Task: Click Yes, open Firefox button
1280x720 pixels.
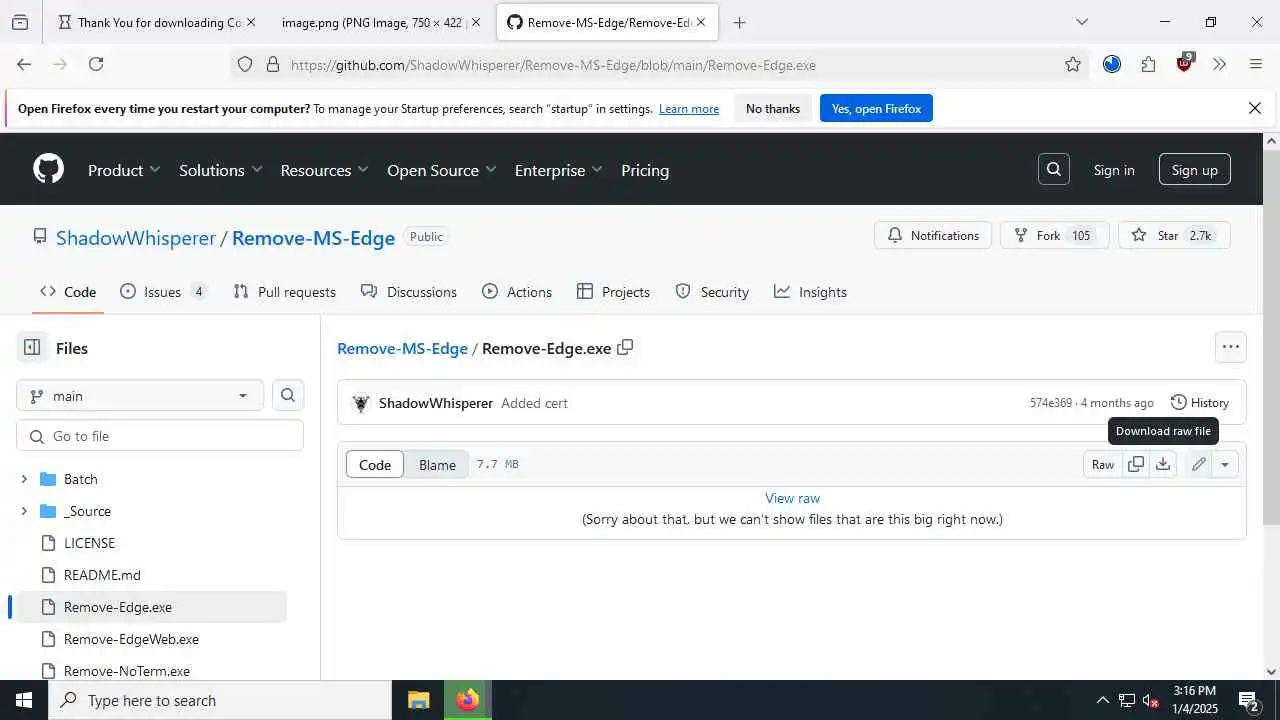Action: click(876, 108)
